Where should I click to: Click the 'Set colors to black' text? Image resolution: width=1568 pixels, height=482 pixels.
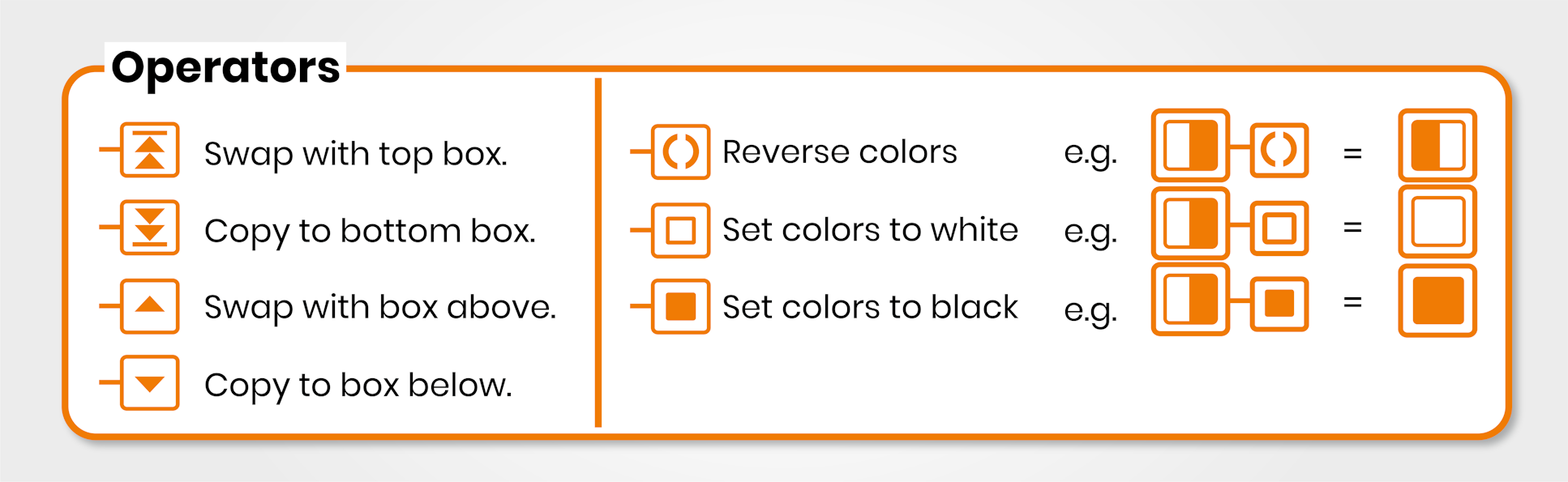point(870,307)
